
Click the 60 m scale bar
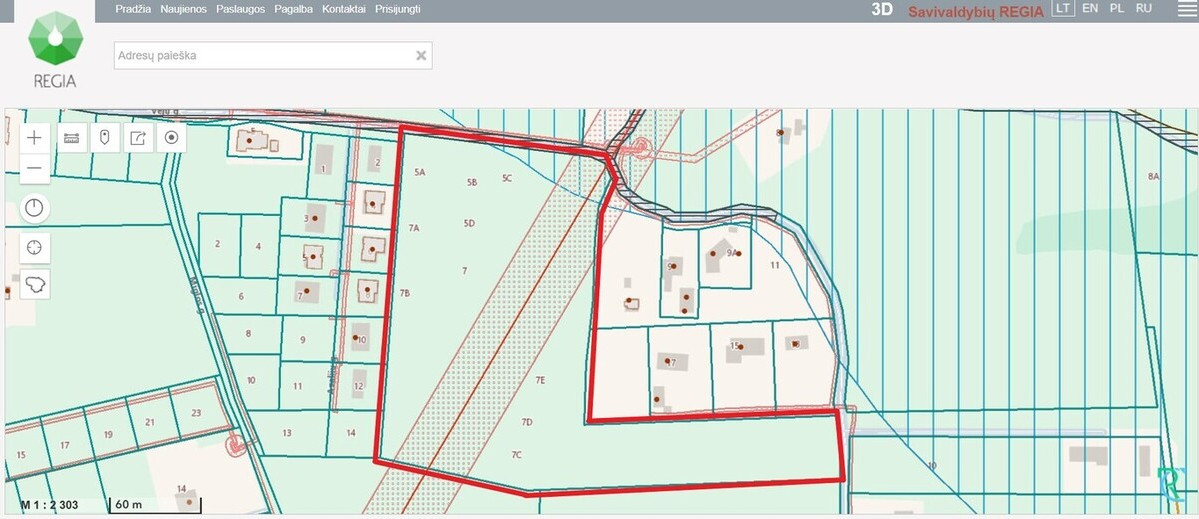click(x=155, y=505)
